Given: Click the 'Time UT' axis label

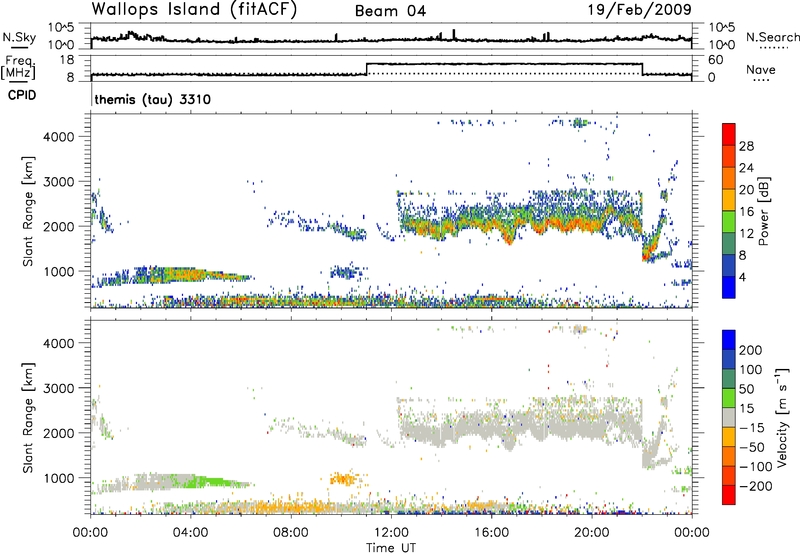Looking at the screenshot, I should pyautogui.click(x=391, y=547).
